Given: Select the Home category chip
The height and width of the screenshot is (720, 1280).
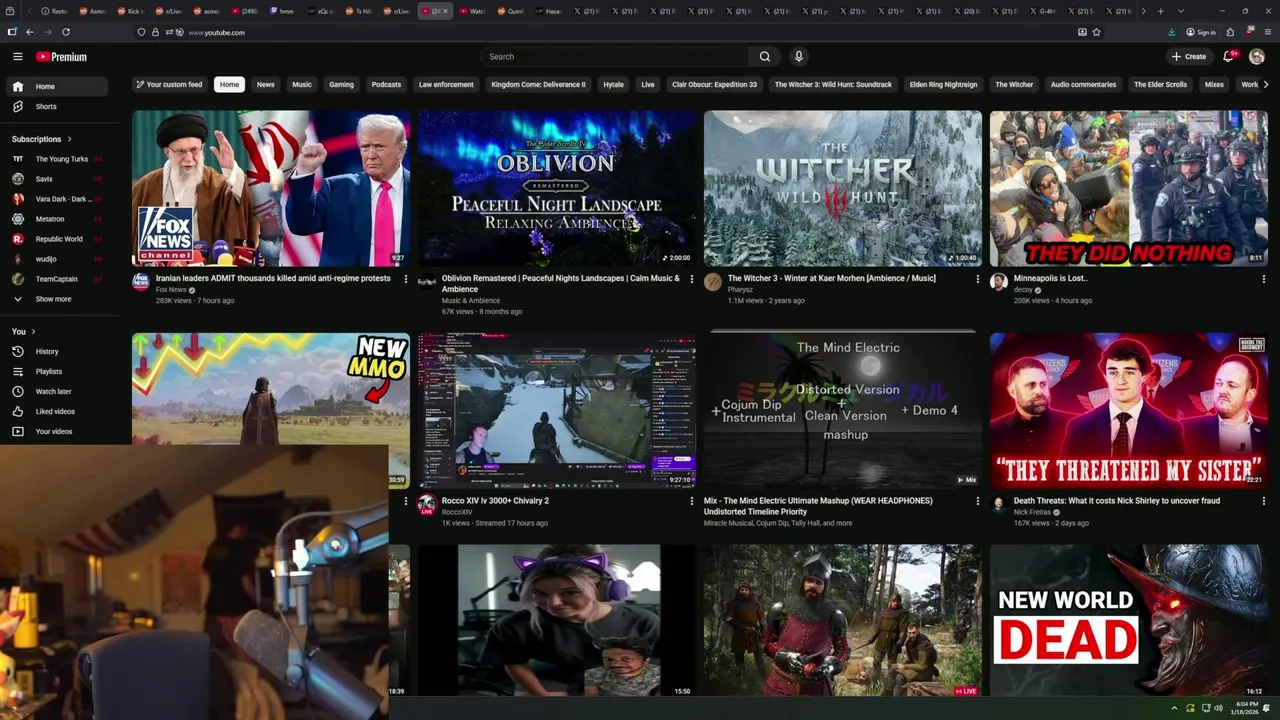Looking at the screenshot, I should (229, 85).
